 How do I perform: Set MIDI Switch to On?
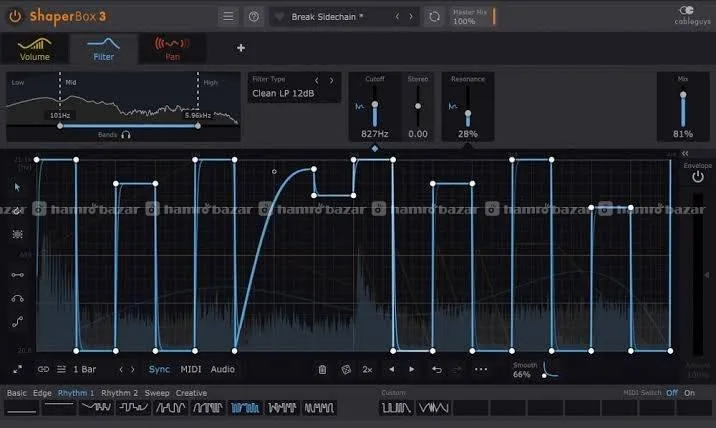689,393
